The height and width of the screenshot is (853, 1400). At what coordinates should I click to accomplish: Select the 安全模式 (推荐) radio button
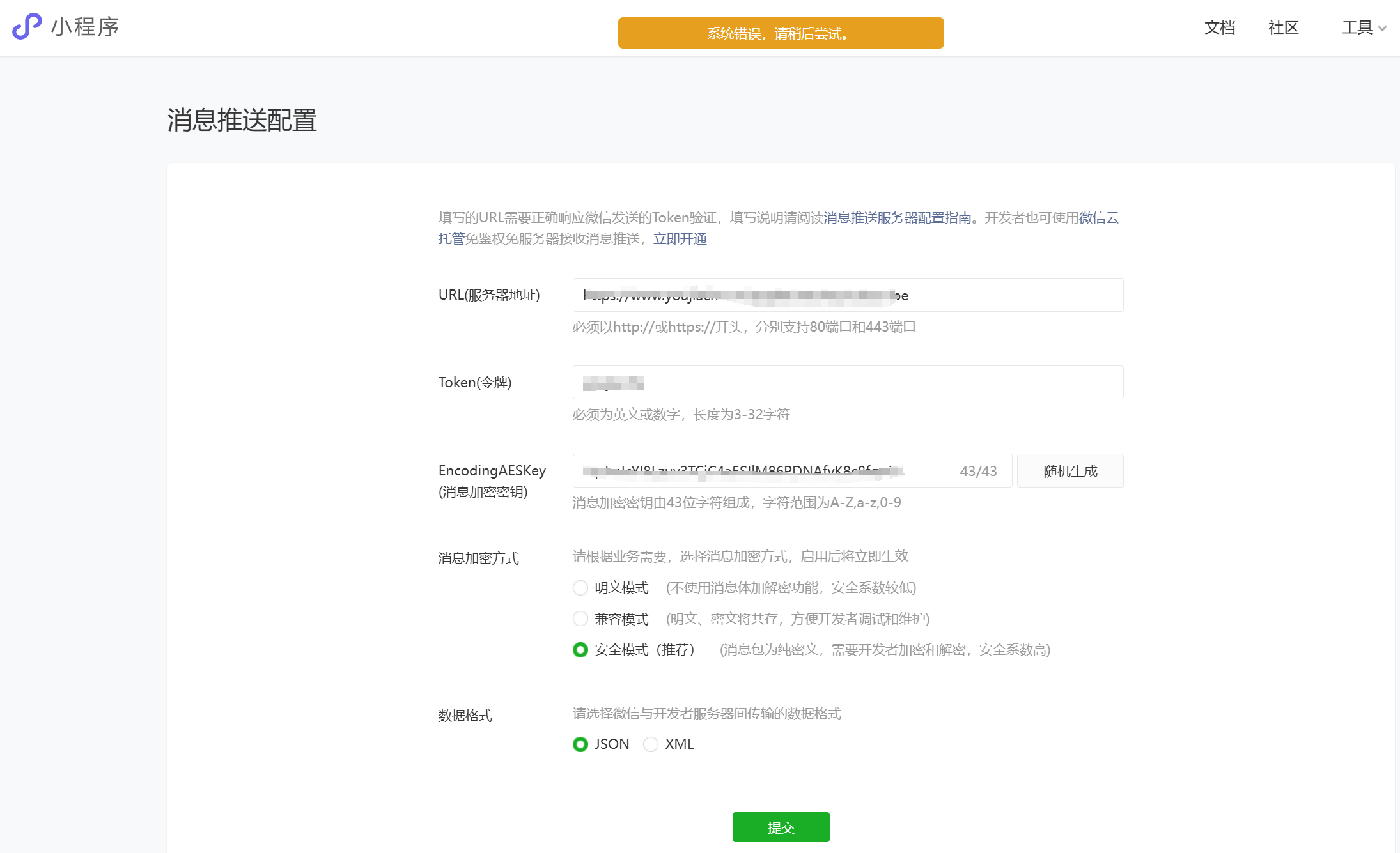(x=580, y=650)
